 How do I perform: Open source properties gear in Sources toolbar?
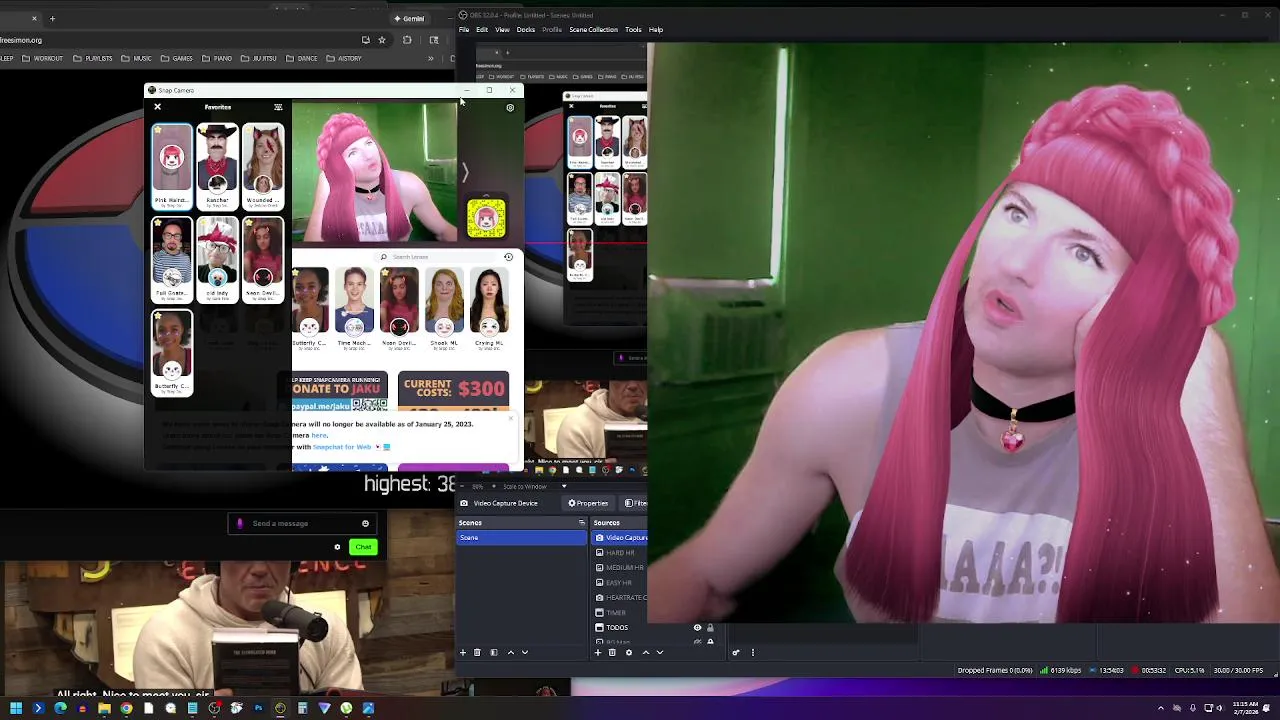pyautogui.click(x=628, y=652)
